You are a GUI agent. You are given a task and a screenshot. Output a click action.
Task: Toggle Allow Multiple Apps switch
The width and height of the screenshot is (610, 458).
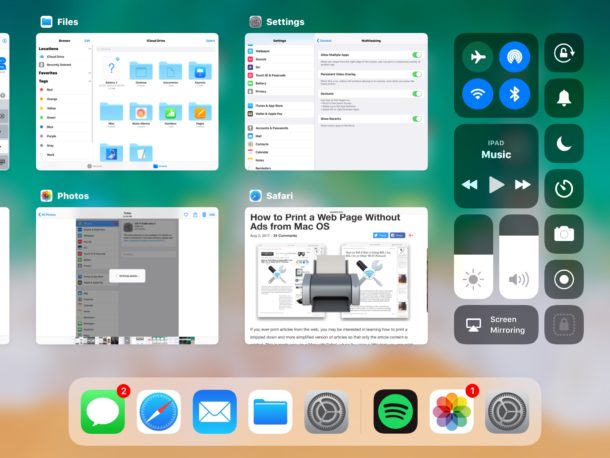(417, 55)
